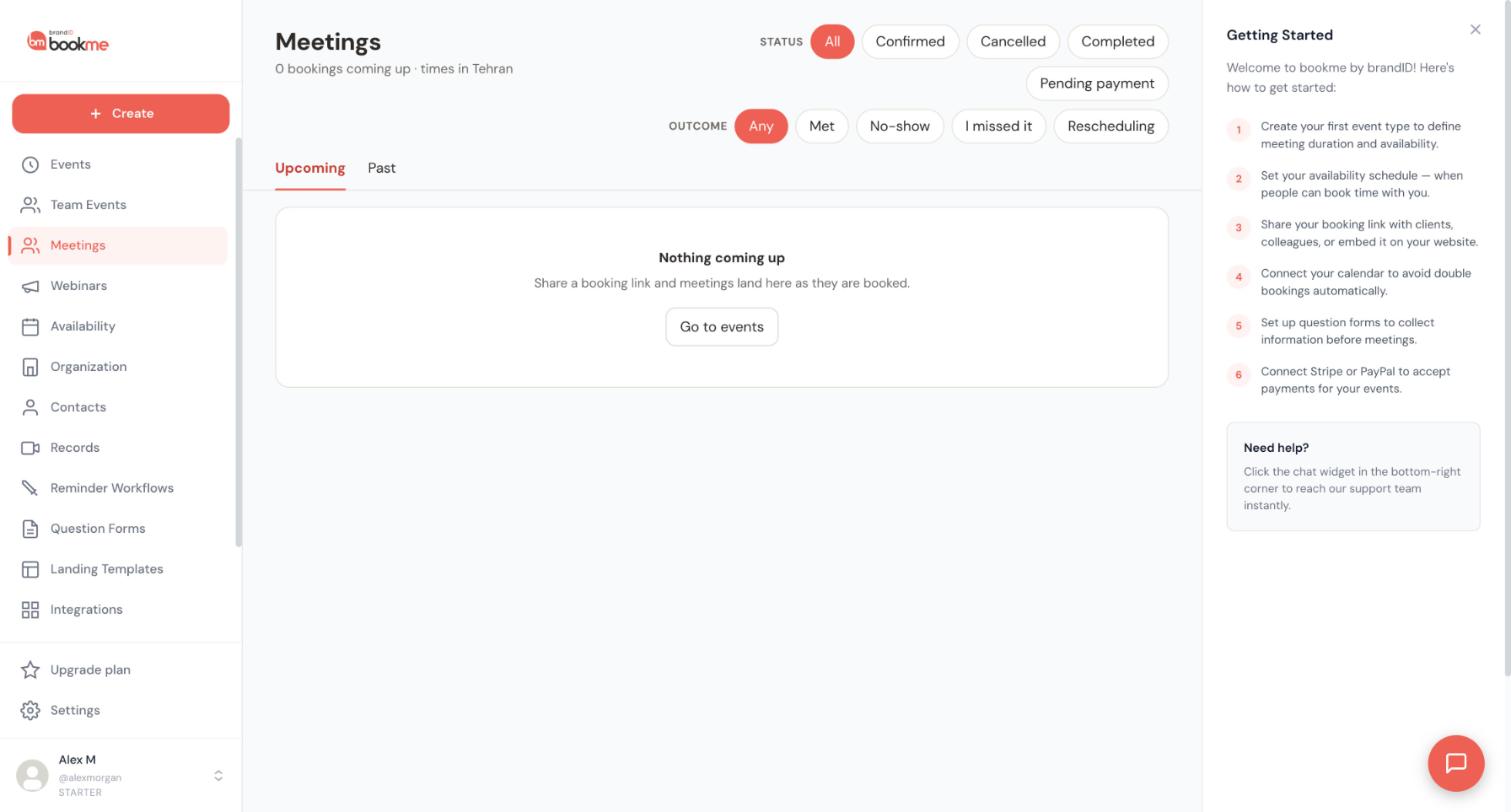Select the No-show outcome filter
Screen dimensions: 1511x812
(900, 126)
